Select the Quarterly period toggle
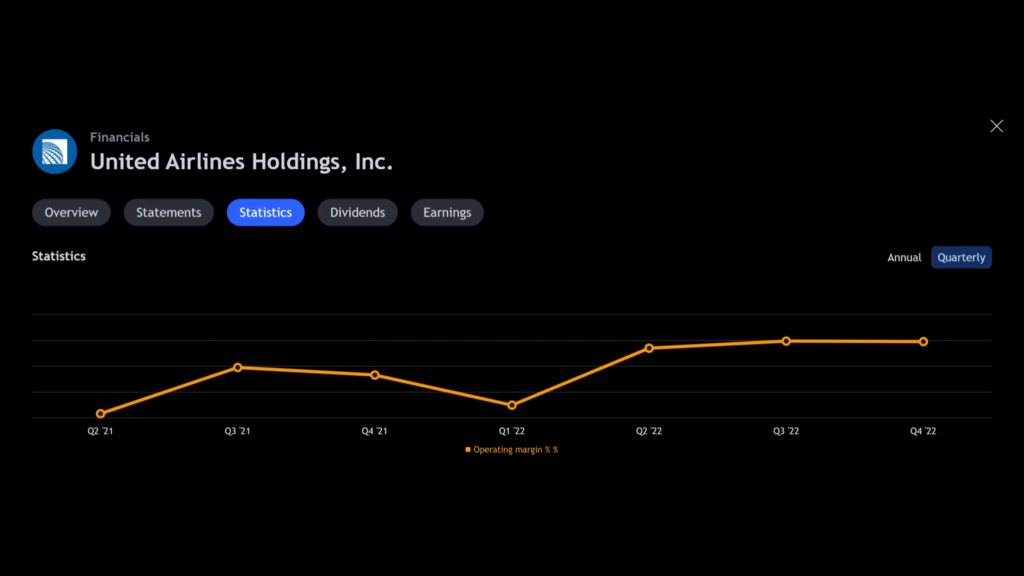1024x576 pixels. tap(961, 257)
